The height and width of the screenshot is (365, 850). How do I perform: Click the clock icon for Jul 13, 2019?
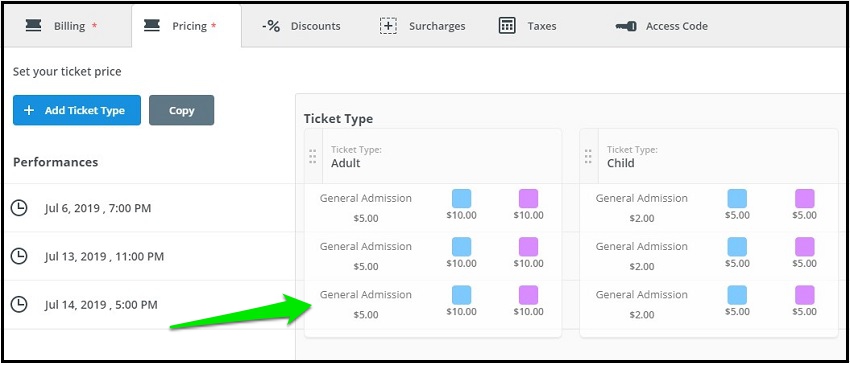point(20,256)
